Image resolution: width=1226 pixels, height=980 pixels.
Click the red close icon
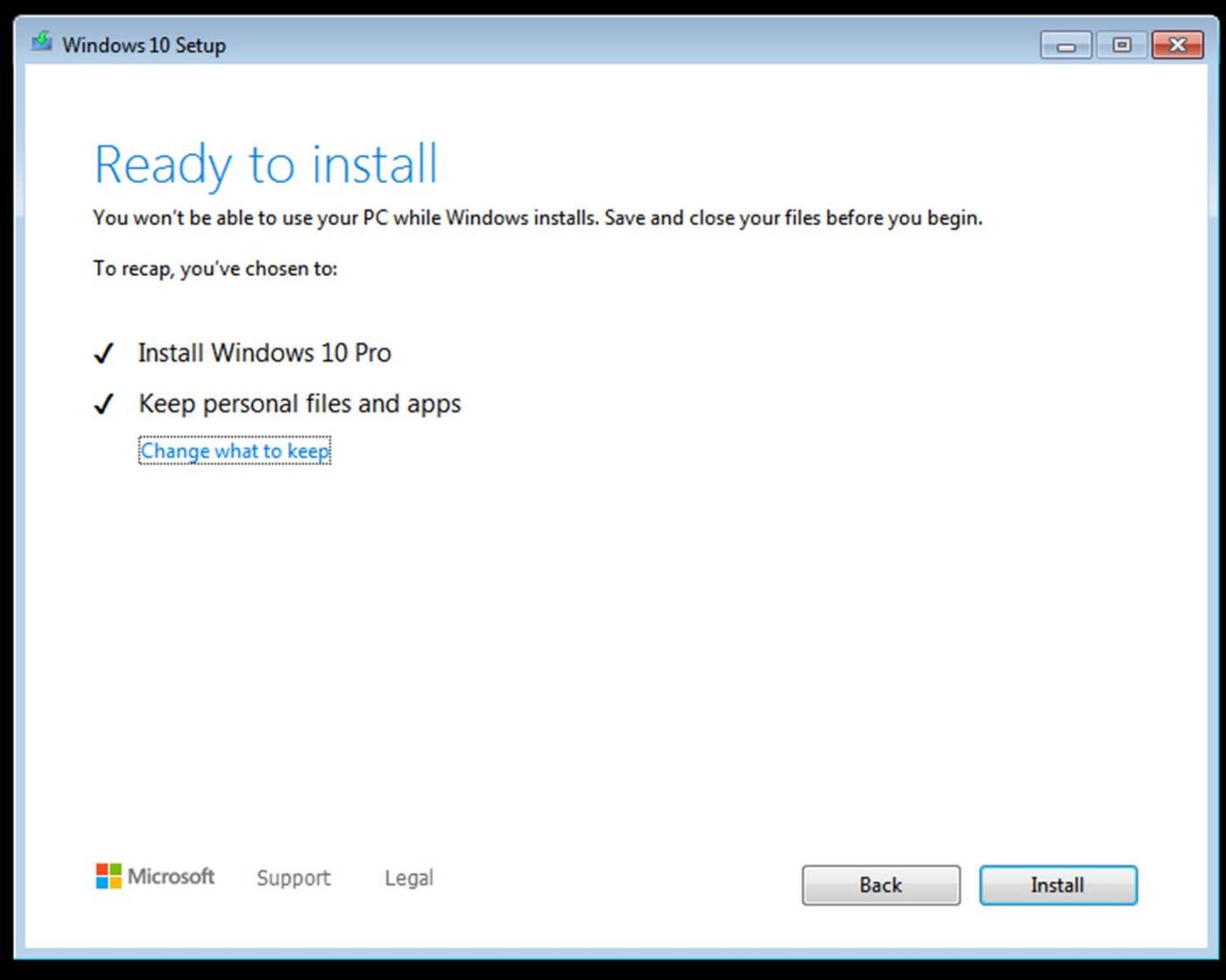(1178, 45)
